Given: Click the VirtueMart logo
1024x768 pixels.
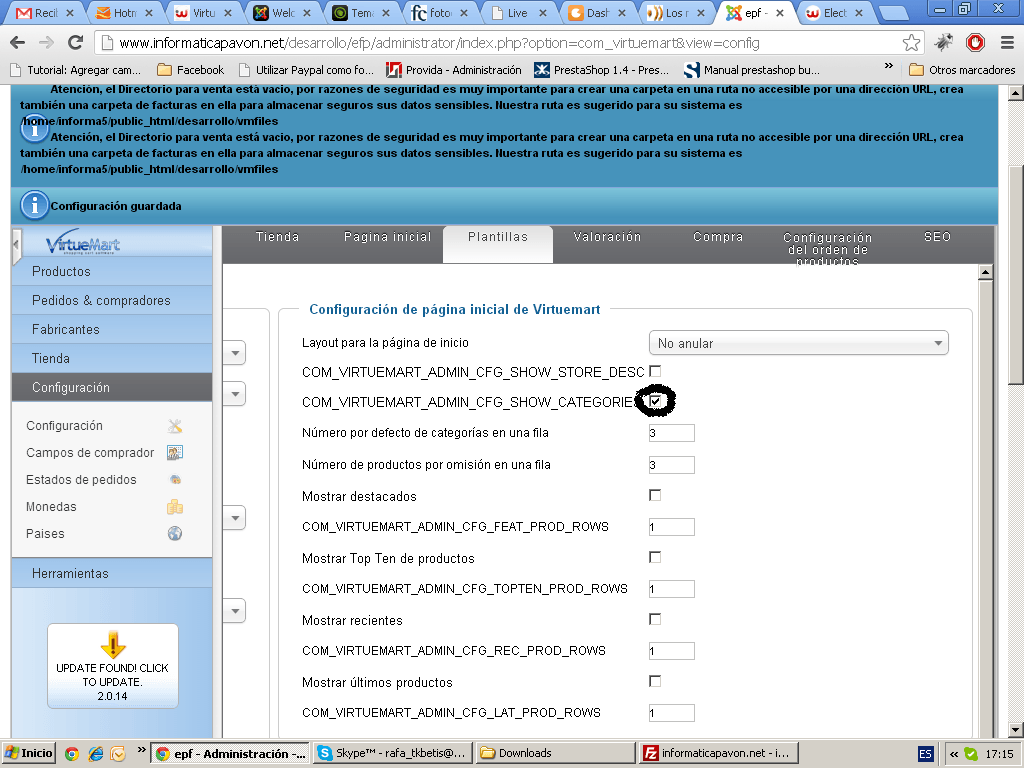Looking at the screenshot, I should pyautogui.click(x=83, y=242).
